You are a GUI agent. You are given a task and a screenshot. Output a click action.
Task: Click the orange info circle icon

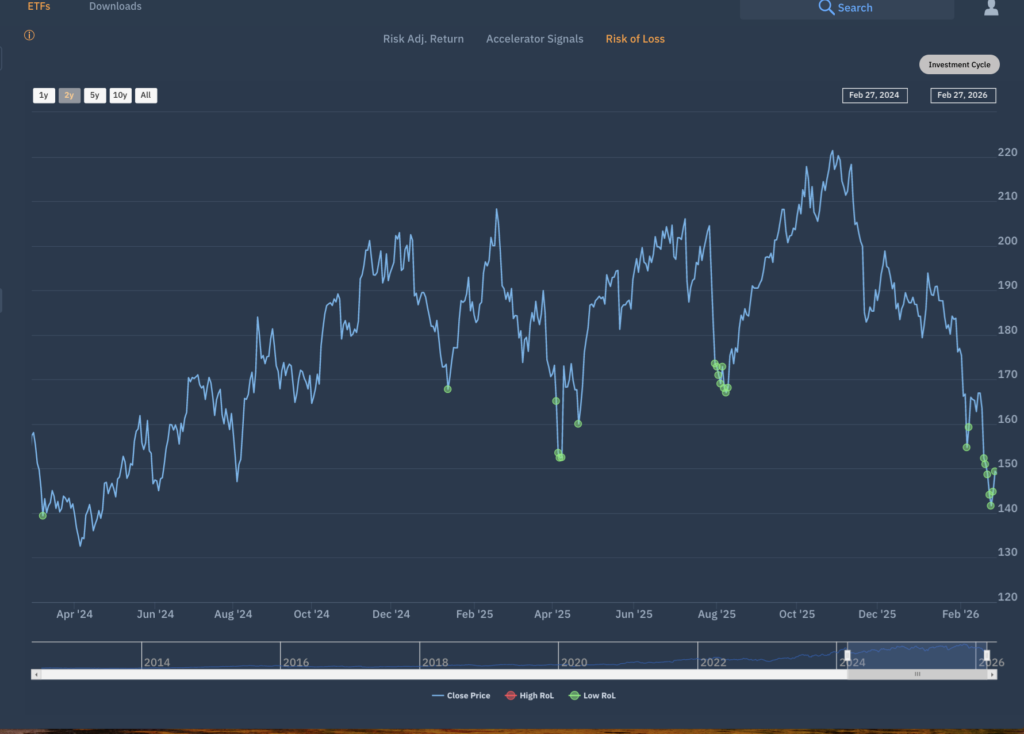tap(29, 36)
